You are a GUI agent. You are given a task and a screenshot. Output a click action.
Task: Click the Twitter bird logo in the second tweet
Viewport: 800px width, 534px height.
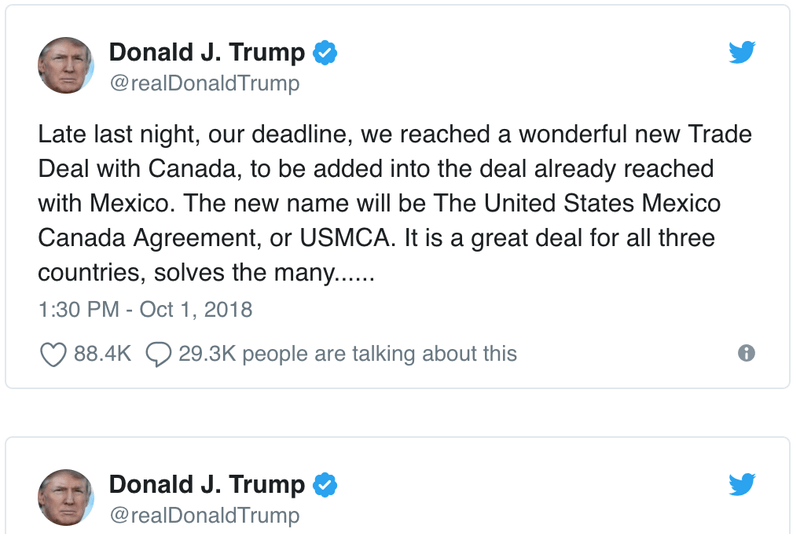[742, 485]
